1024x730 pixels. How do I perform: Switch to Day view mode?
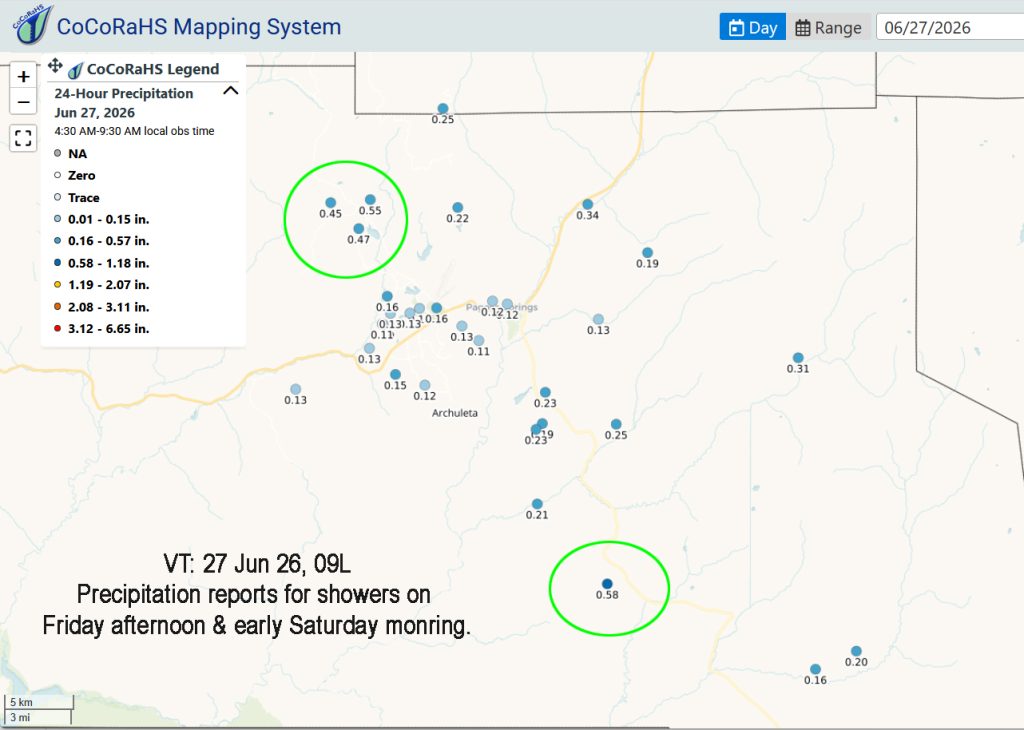tap(753, 27)
